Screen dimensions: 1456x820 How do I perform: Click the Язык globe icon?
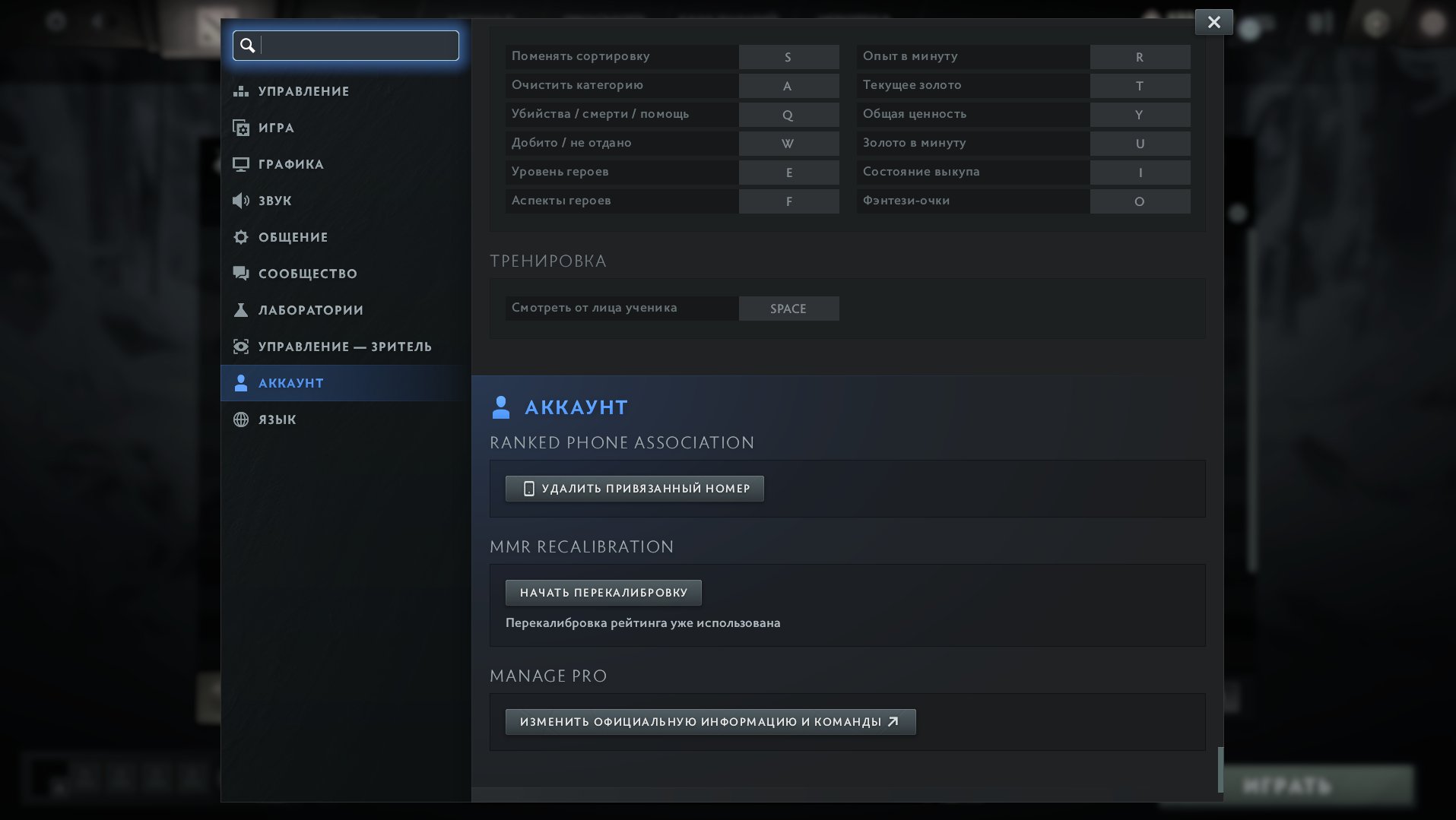pos(241,419)
